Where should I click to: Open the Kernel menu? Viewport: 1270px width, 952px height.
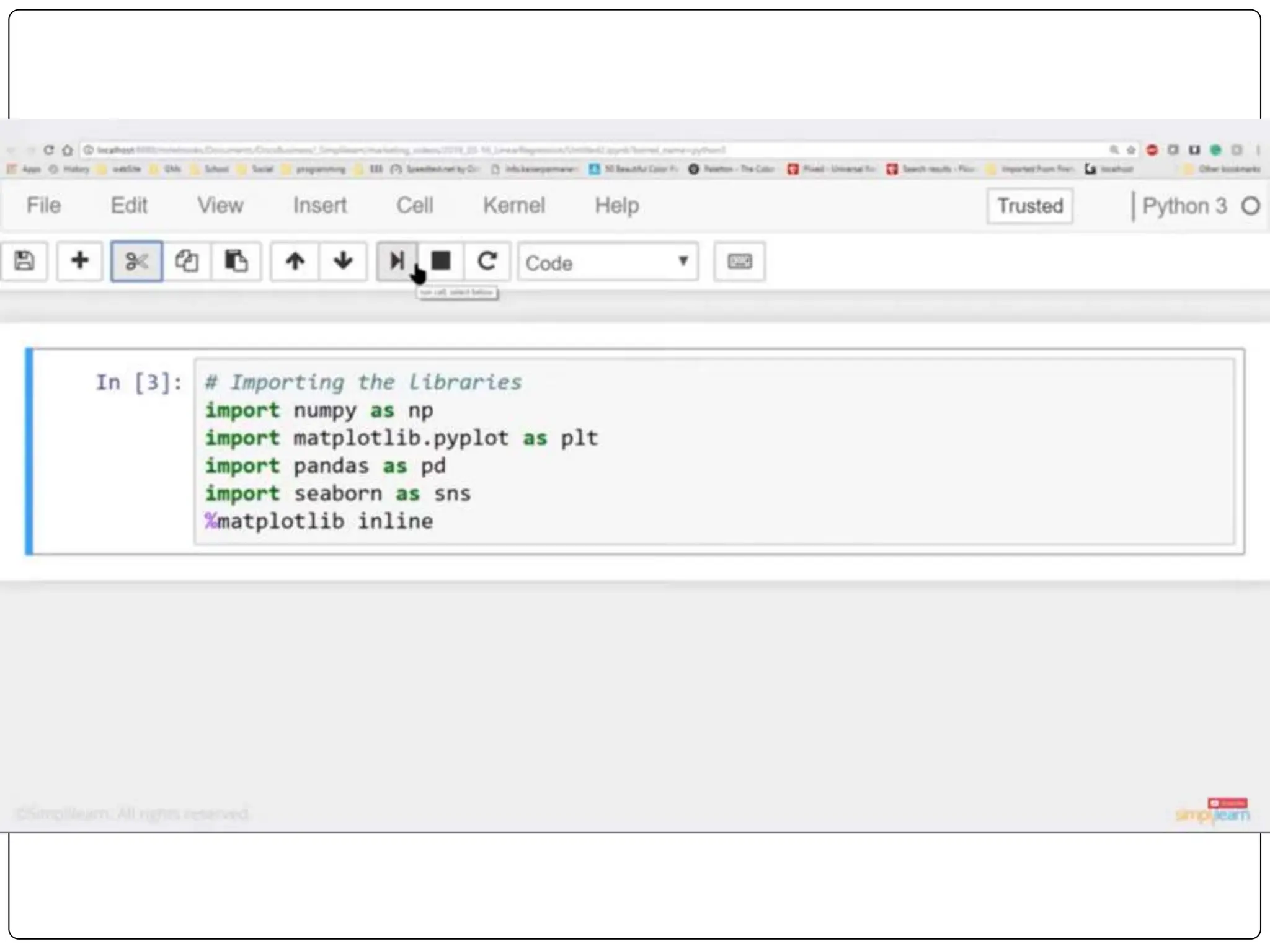513,205
